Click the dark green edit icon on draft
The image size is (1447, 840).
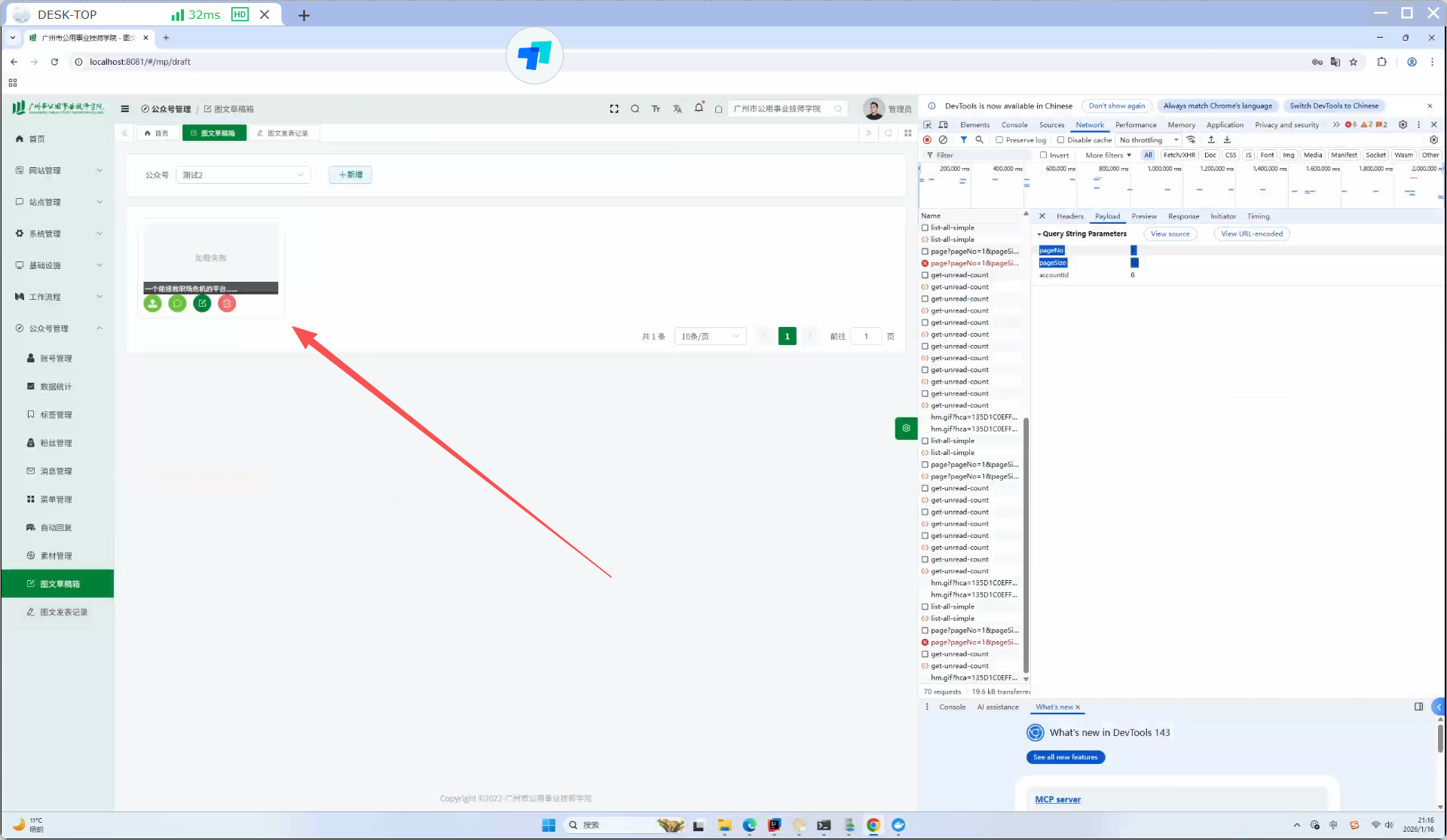pos(202,304)
